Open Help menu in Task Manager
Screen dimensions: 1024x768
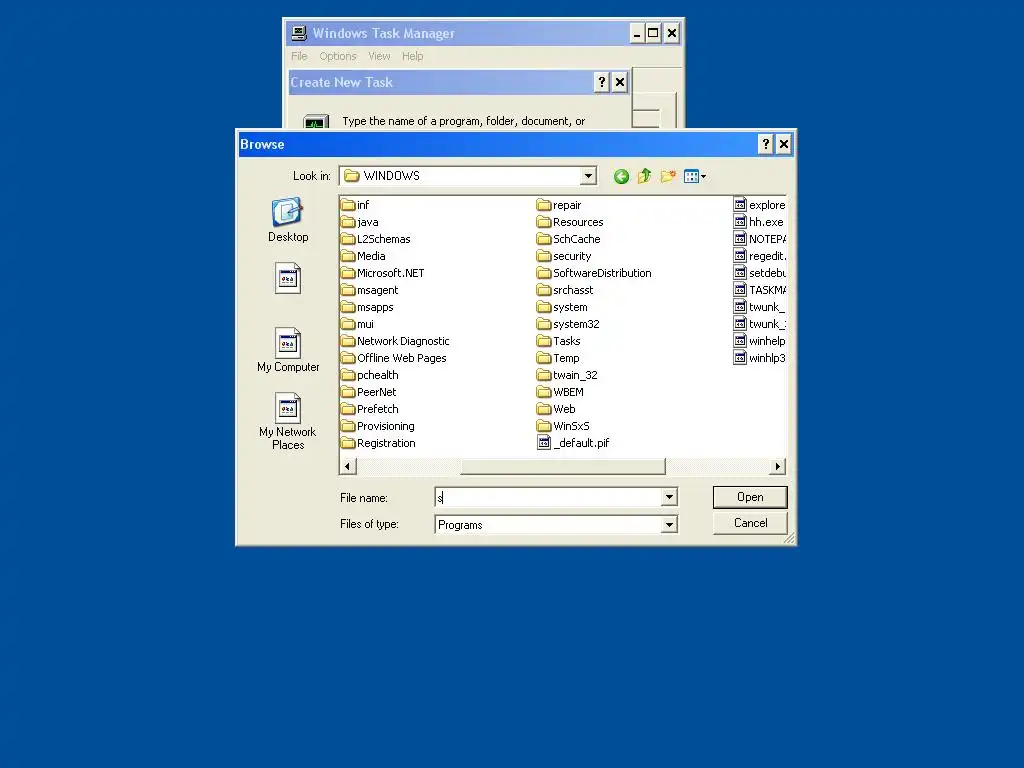(412, 56)
